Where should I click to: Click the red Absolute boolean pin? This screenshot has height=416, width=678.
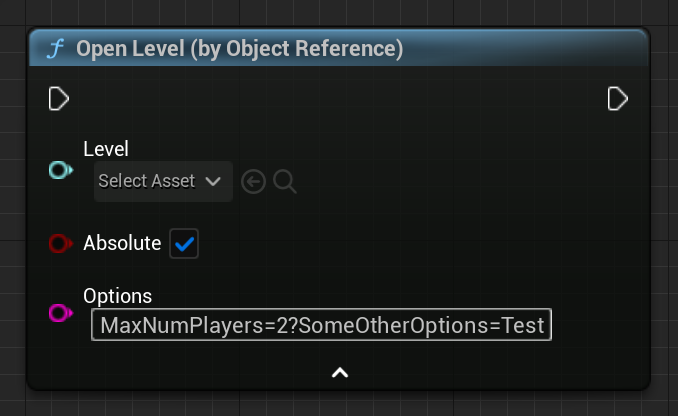(x=61, y=243)
